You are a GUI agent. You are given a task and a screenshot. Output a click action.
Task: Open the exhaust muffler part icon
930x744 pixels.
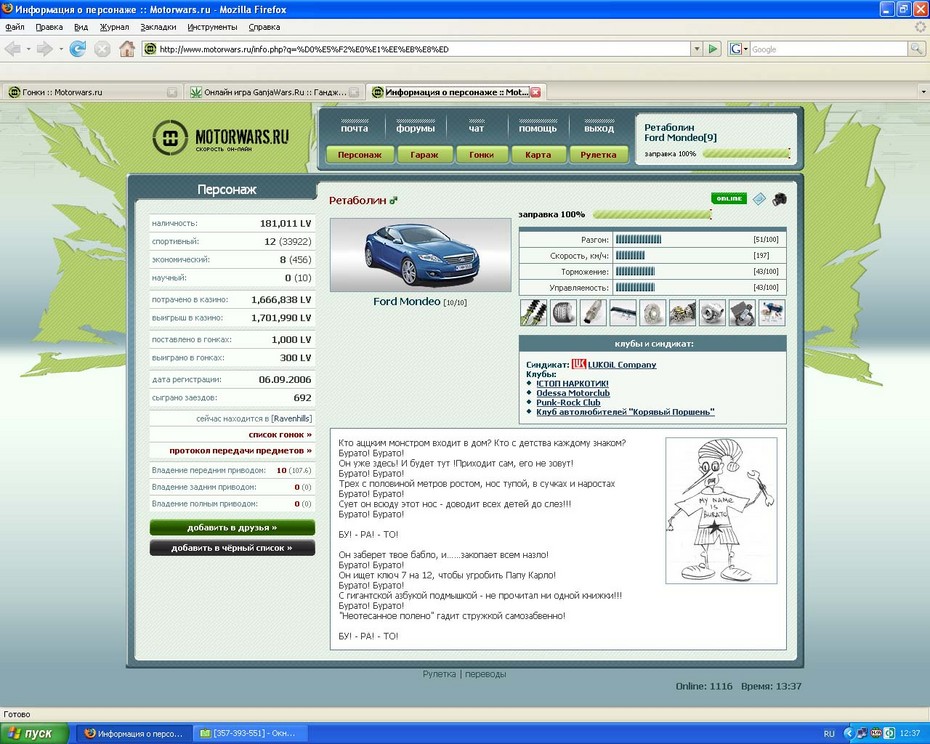click(x=593, y=313)
